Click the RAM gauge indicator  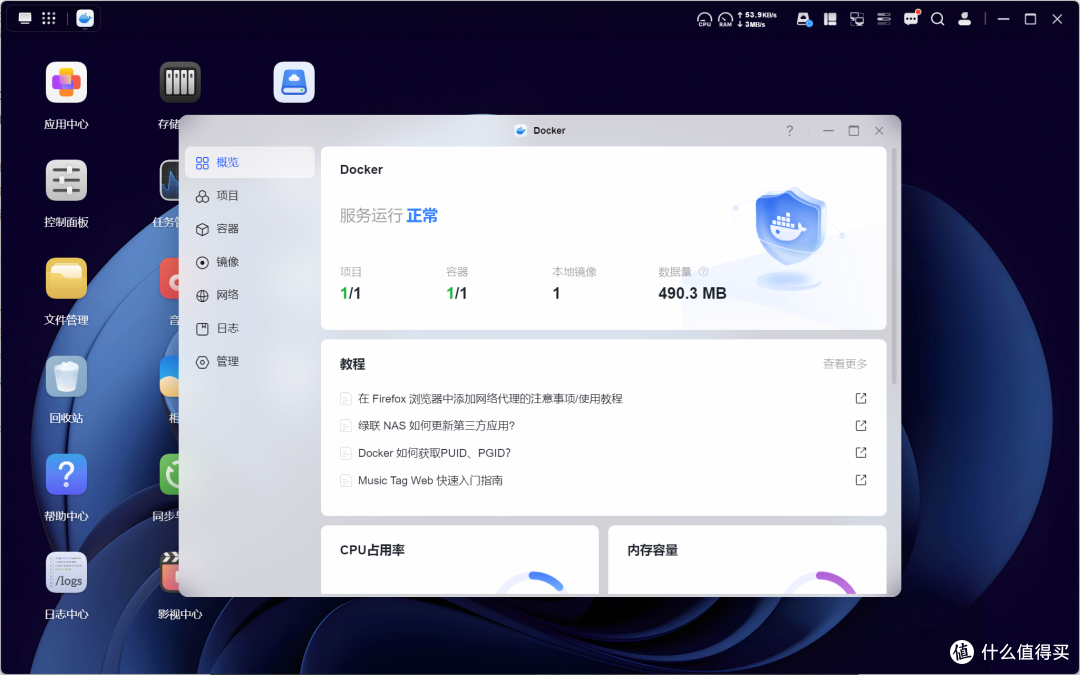coord(725,19)
